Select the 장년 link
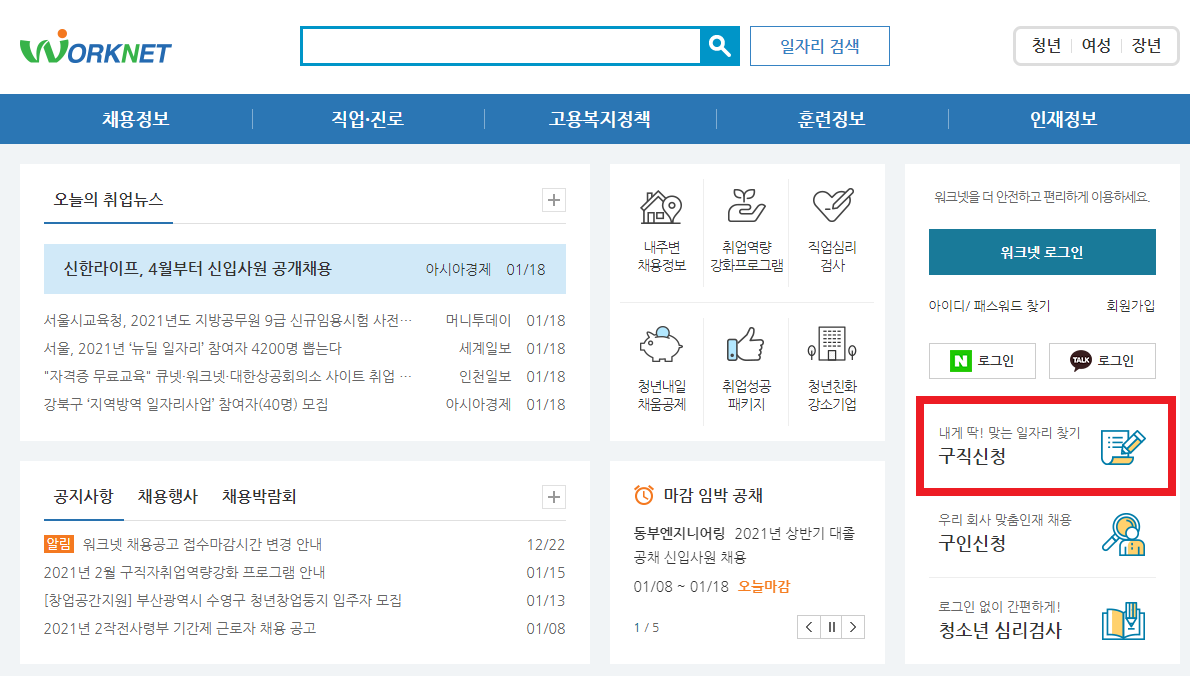The height and width of the screenshot is (676, 1190). [x=1146, y=46]
